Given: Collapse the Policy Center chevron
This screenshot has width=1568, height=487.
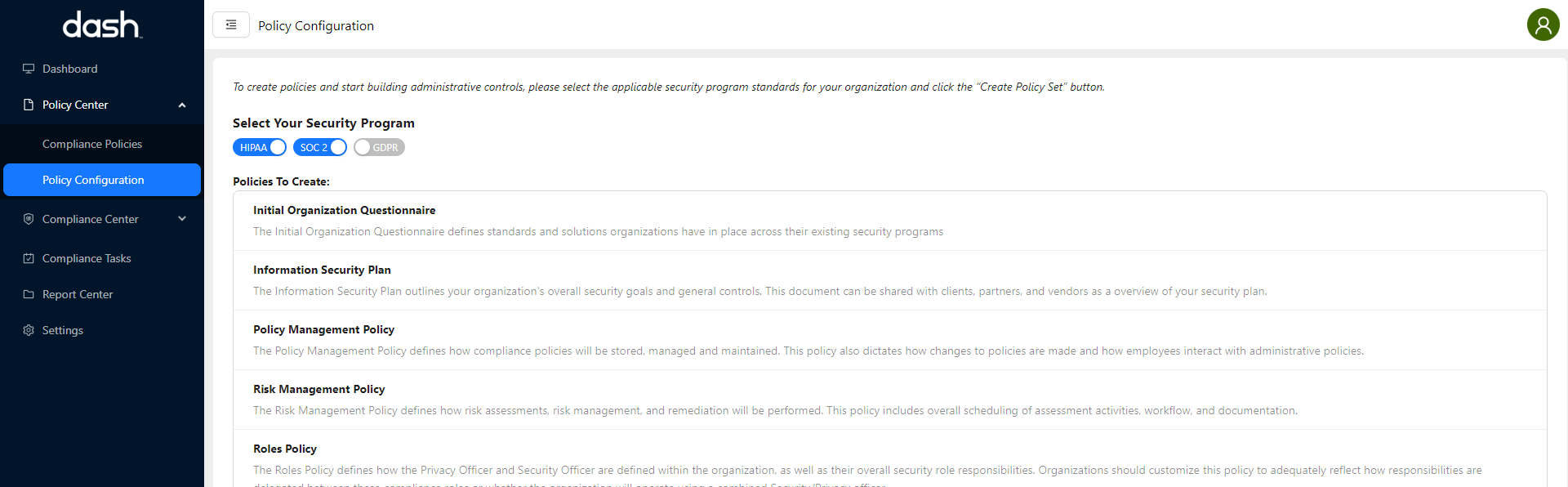Looking at the screenshot, I should tap(182, 105).
